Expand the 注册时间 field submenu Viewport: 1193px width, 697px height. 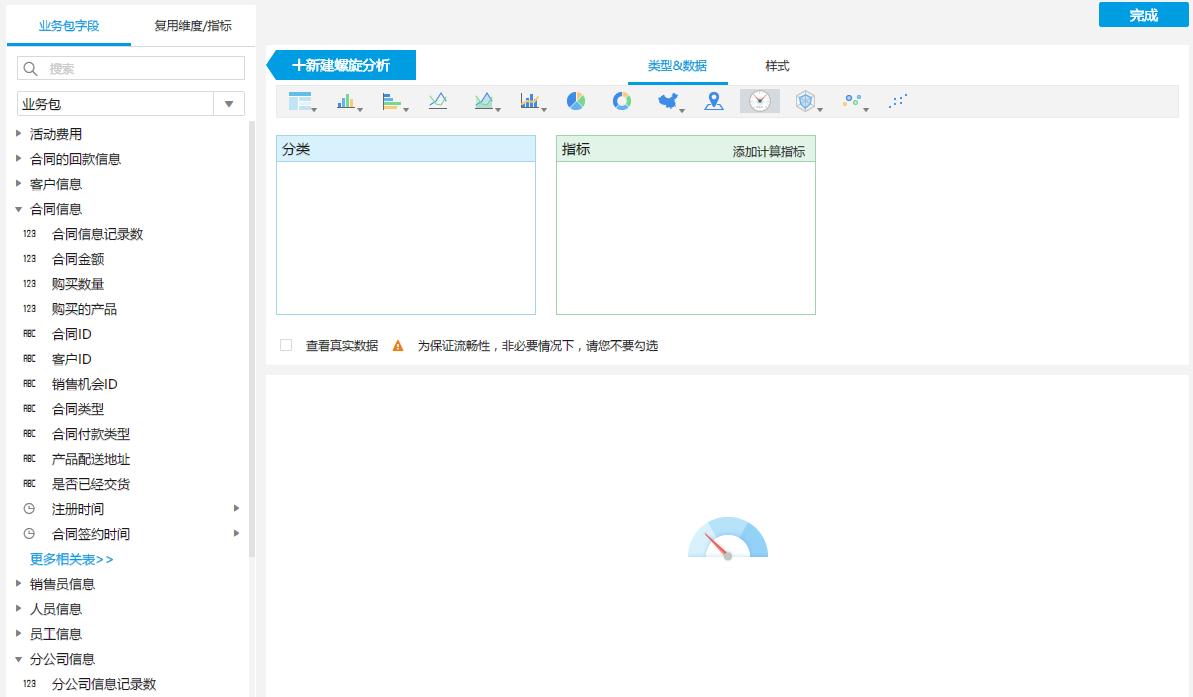(x=236, y=508)
